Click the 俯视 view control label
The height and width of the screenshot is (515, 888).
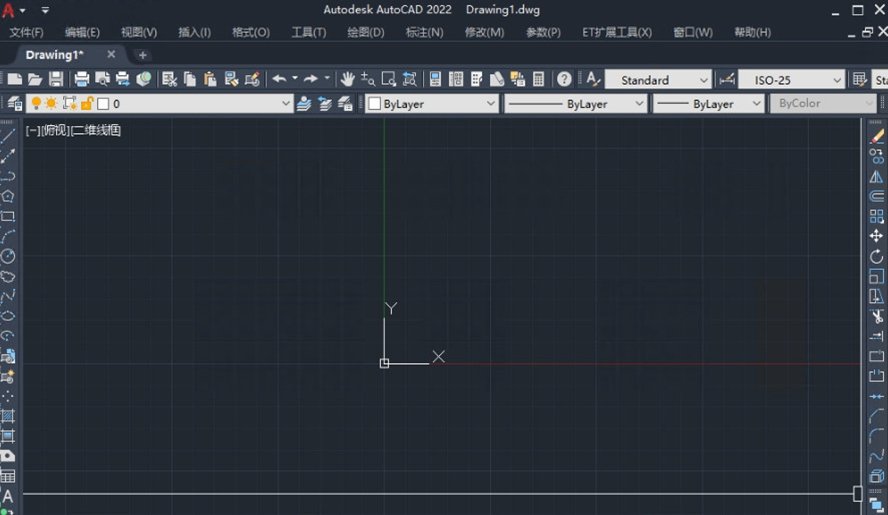55,130
